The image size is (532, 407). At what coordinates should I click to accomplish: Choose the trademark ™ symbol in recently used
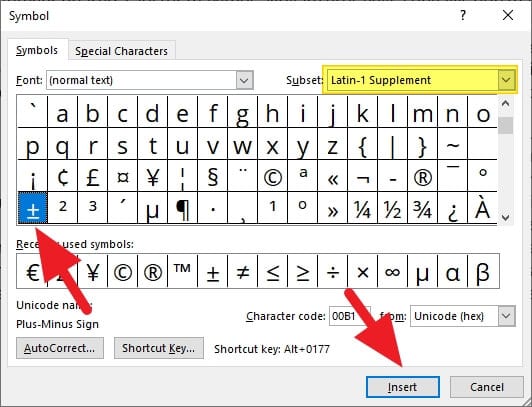click(x=183, y=271)
